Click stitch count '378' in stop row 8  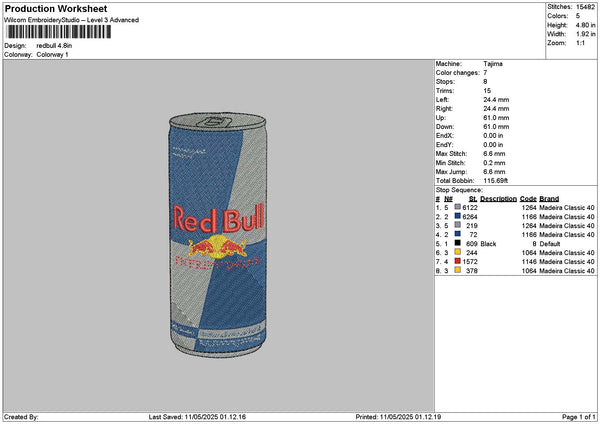[x=471, y=271]
